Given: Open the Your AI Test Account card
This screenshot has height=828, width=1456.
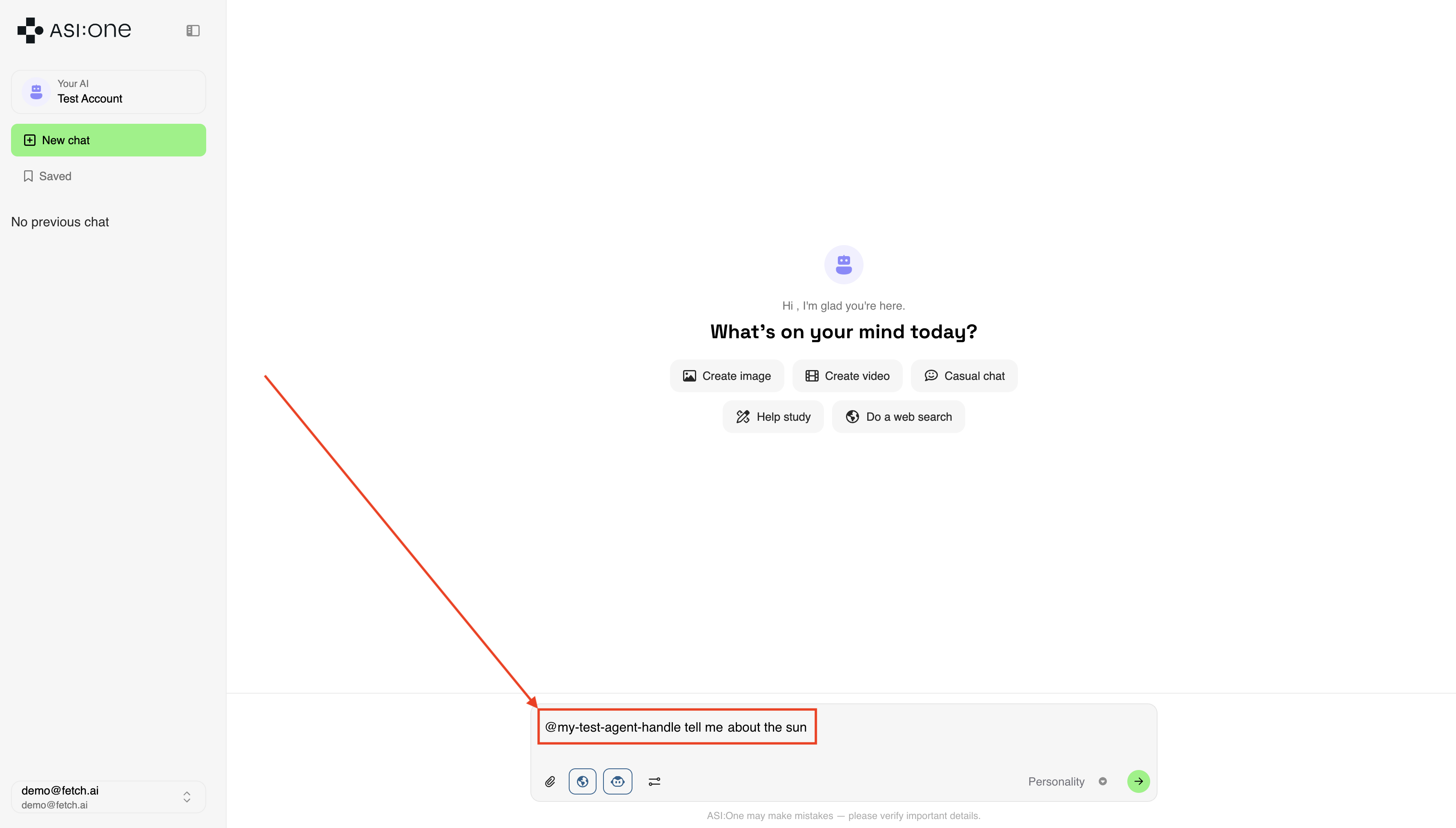Looking at the screenshot, I should click(109, 92).
